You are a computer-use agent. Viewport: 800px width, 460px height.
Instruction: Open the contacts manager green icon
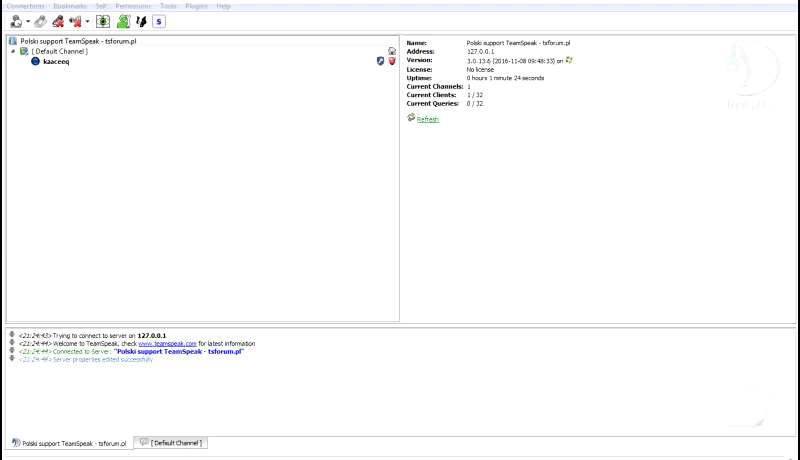click(x=123, y=21)
